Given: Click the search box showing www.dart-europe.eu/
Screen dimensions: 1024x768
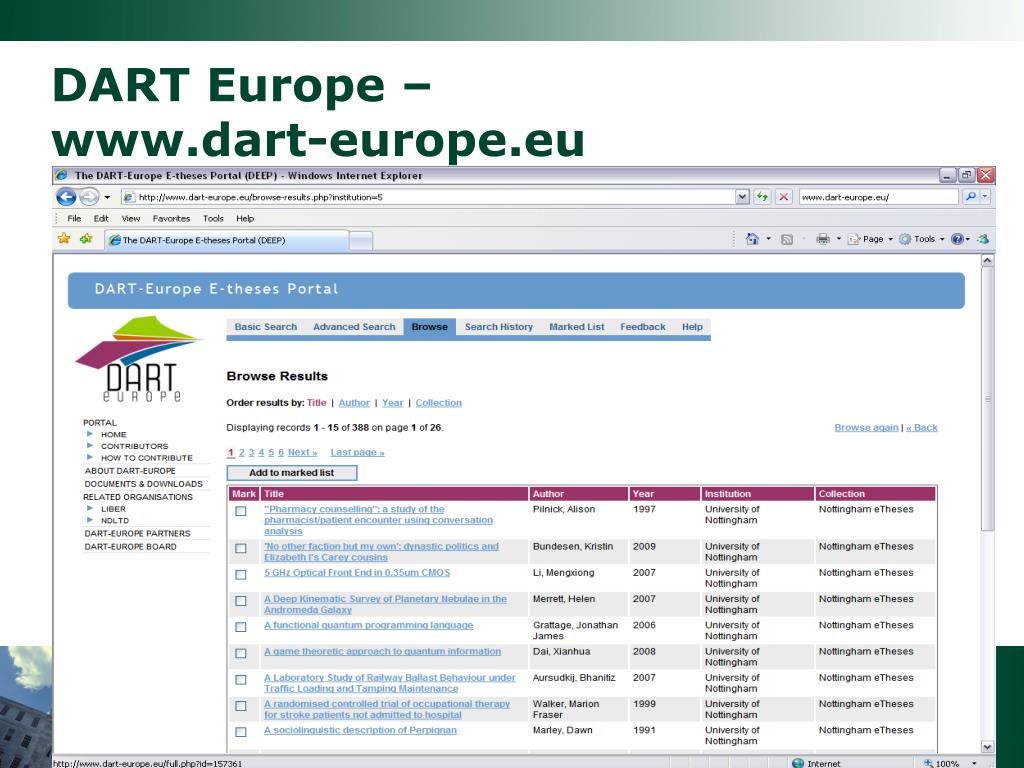Looking at the screenshot, I should coord(878,197).
